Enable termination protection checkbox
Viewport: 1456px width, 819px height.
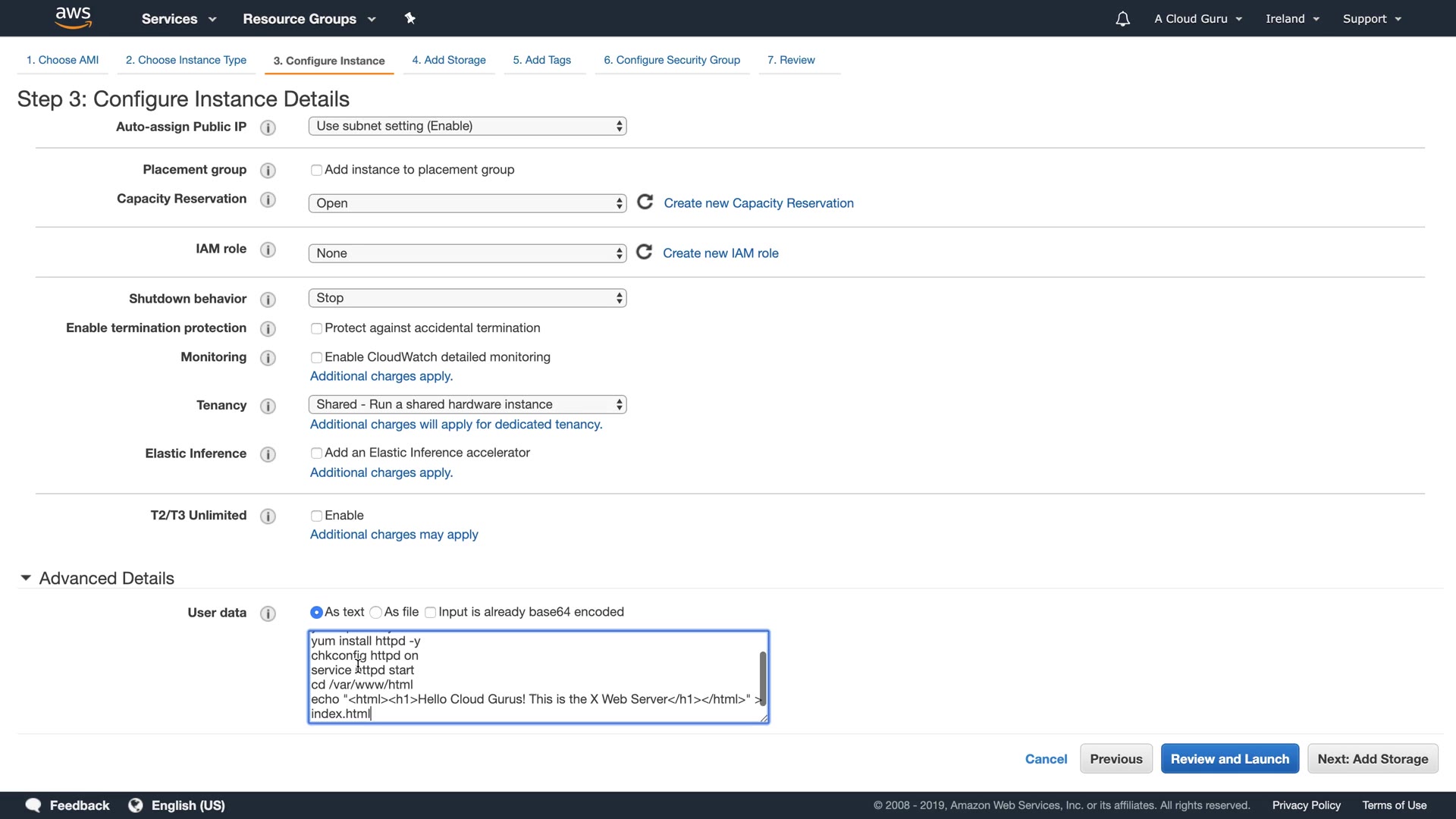click(x=316, y=328)
